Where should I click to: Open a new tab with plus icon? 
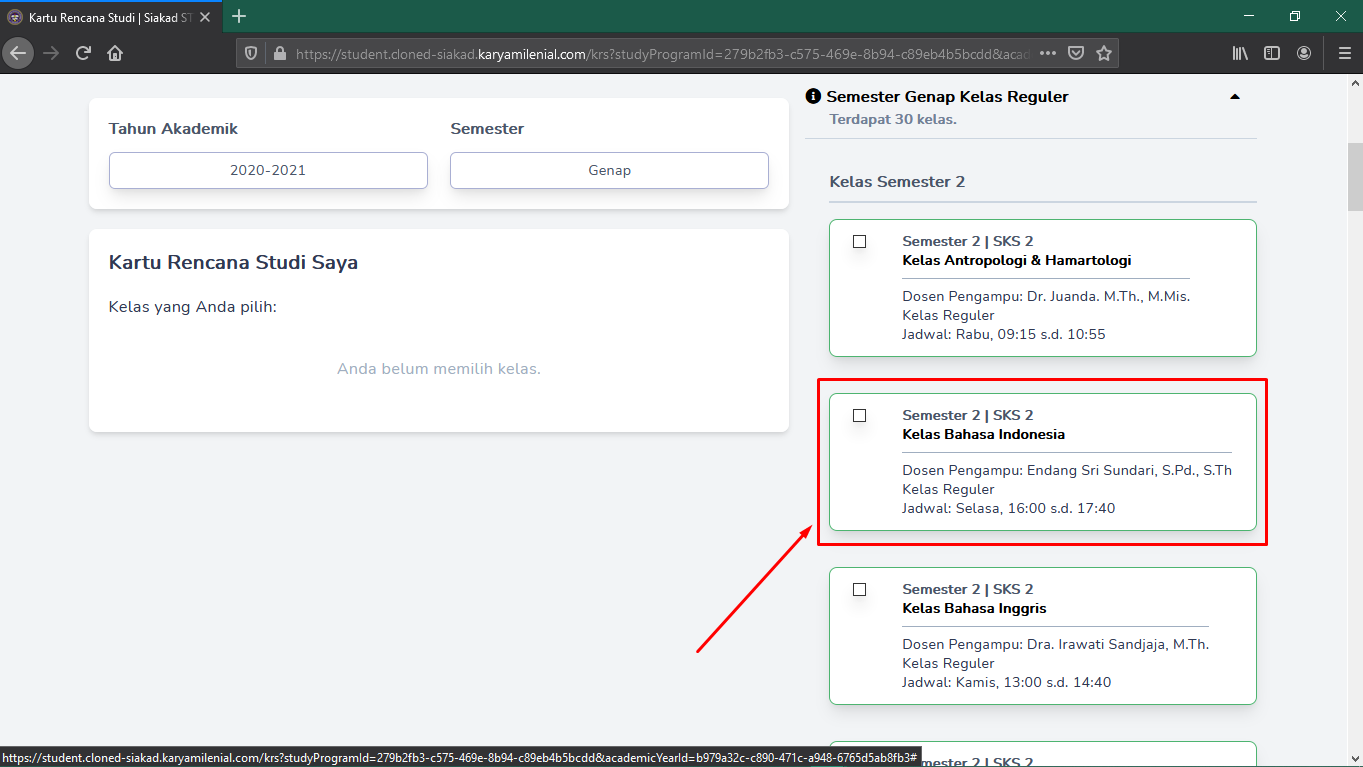tap(239, 16)
